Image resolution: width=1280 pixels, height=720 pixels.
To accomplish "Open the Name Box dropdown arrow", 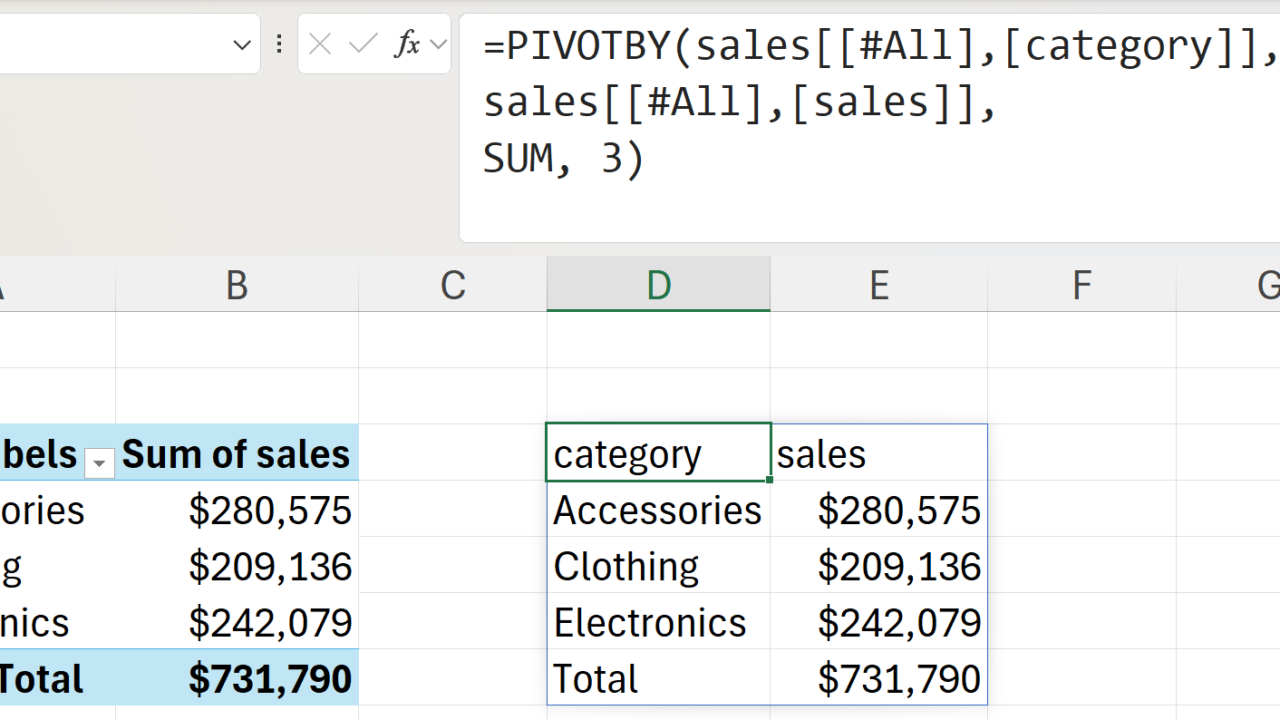I will (242, 45).
